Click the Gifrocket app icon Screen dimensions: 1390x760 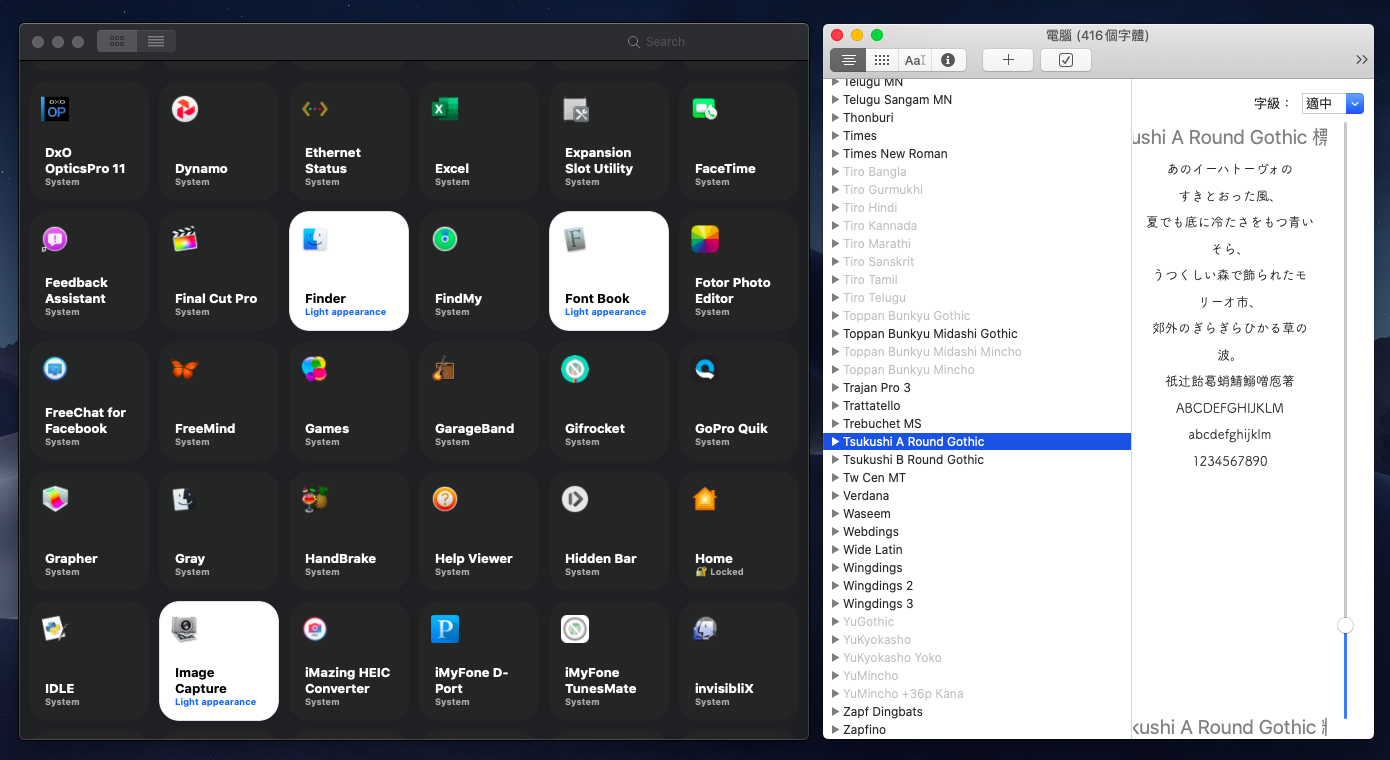[575, 368]
